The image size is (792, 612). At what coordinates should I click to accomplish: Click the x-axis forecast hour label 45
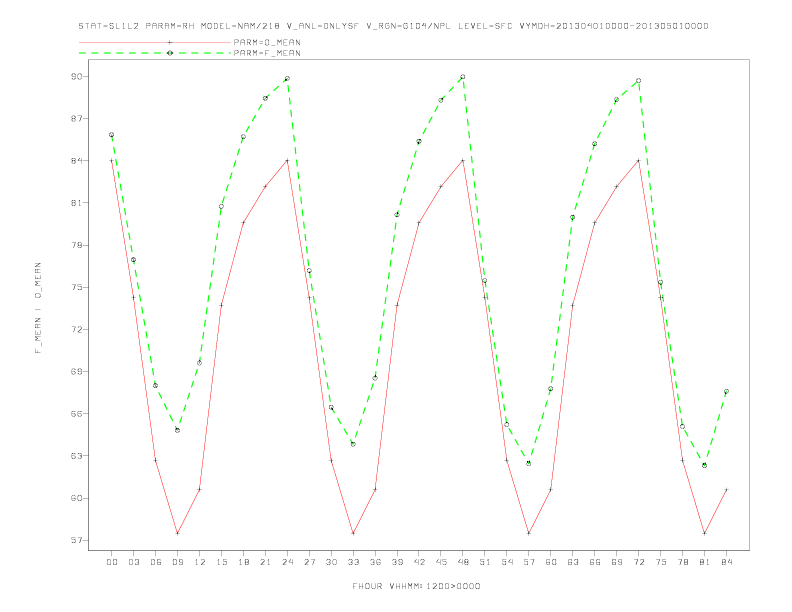pos(441,562)
